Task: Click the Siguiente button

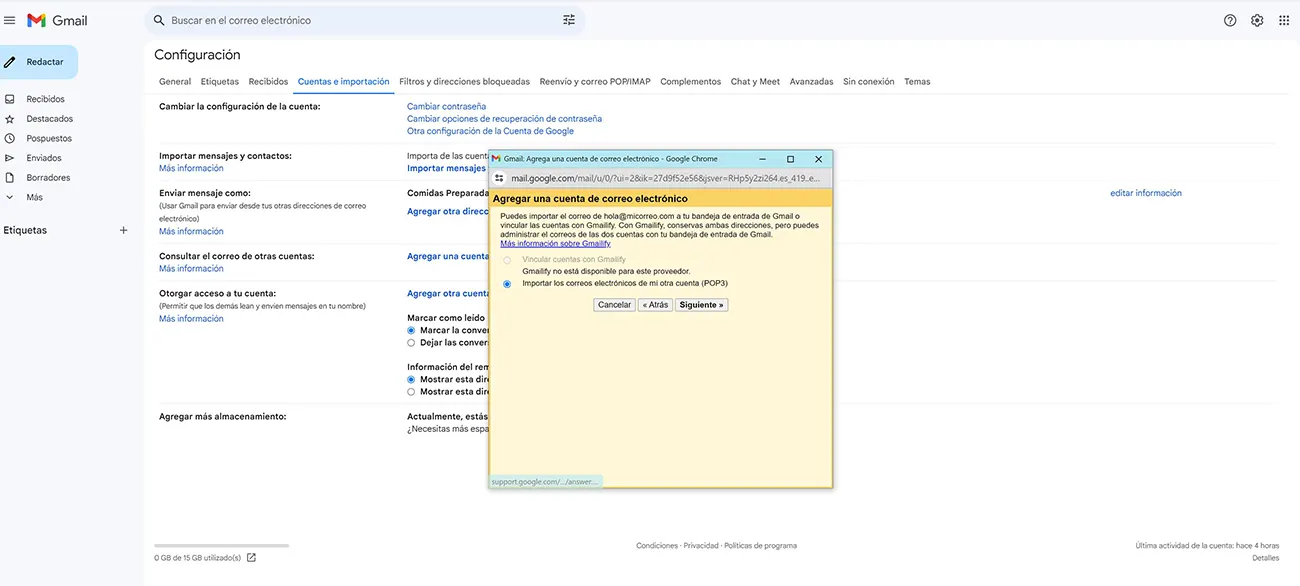Action: (x=701, y=305)
